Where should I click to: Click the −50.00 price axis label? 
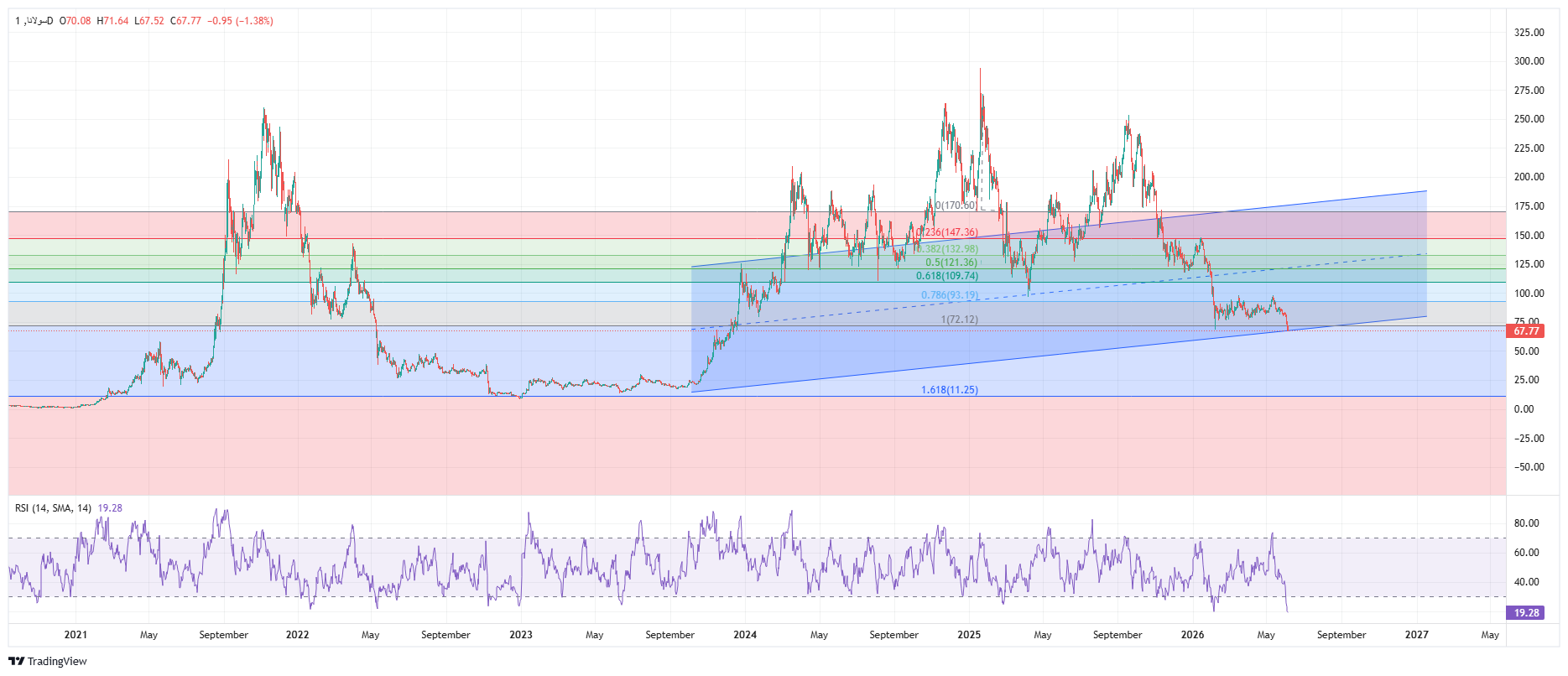(x=1529, y=467)
